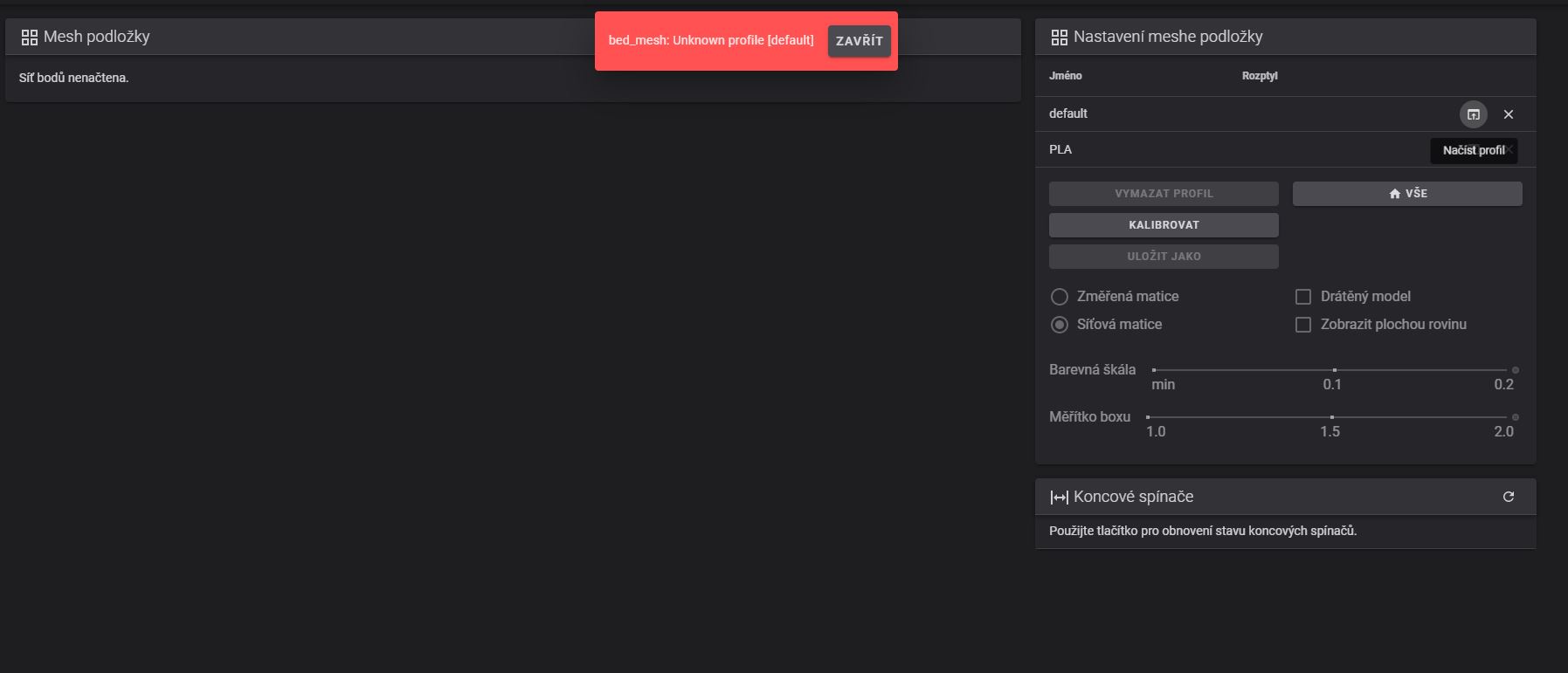The width and height of the screenshot is (1568, 673).
Task: Toggle the Zobrazit plochou rovinu checkbox
Action: click(x=1302, y=325)
